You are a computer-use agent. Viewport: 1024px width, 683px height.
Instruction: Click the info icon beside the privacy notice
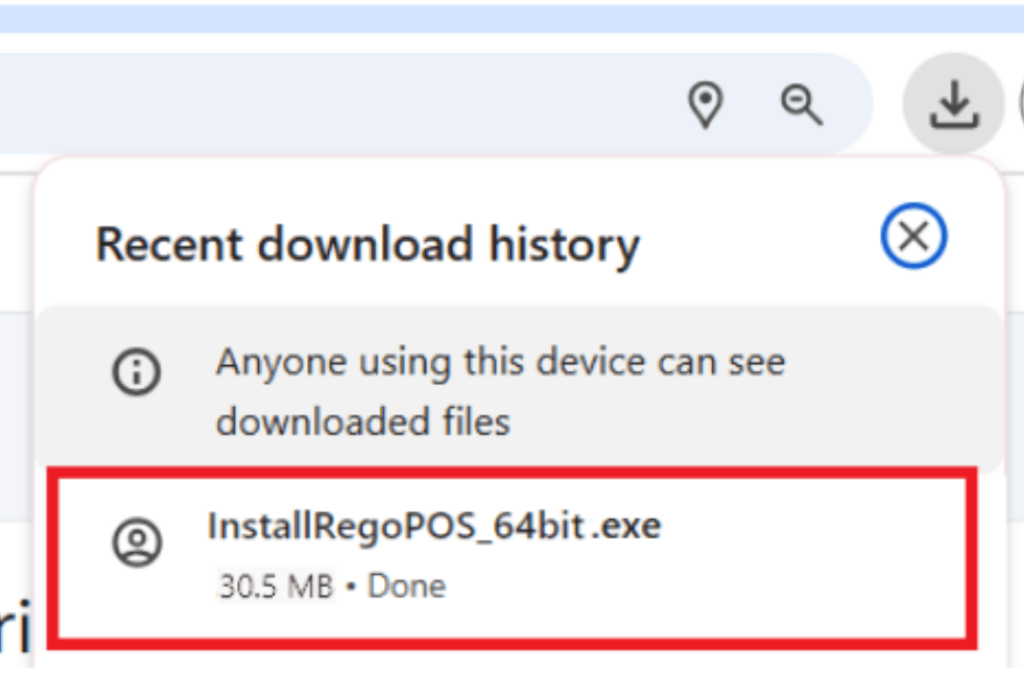click(x=138, y=372)
